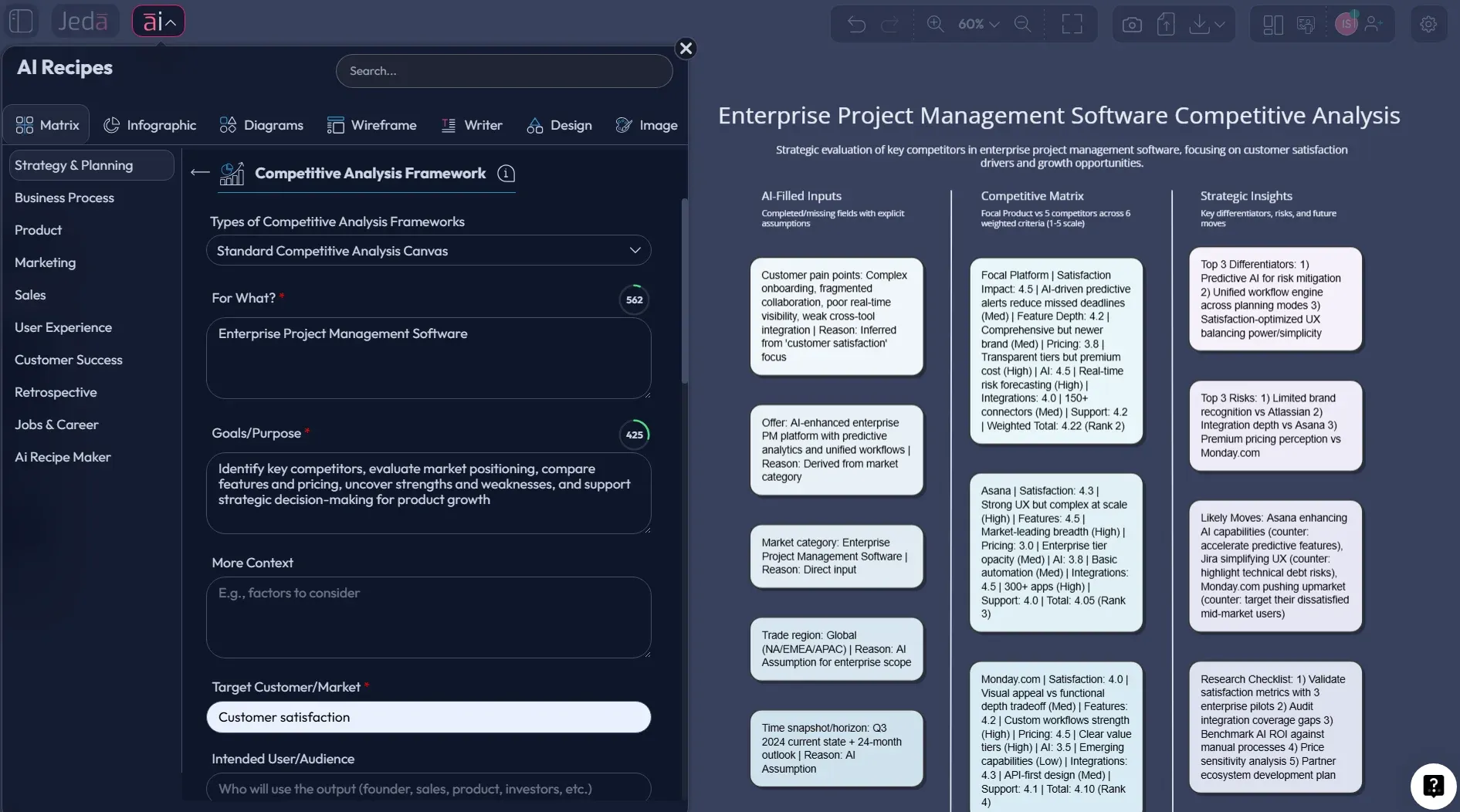Open settings with the gear icon
The width and height of the screenshot is (1460, 812).
1428,24
